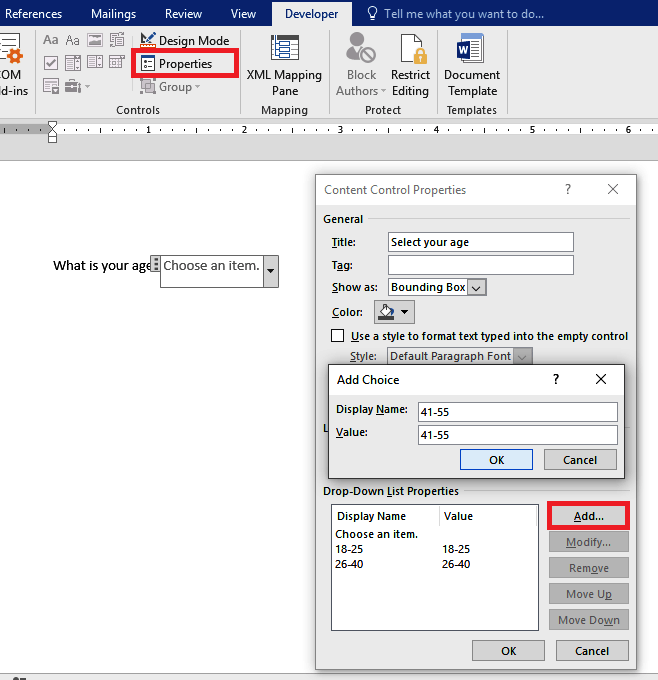658x680 pixels.
Task: Insert a Check Box content control
Action: pos(50,63)
